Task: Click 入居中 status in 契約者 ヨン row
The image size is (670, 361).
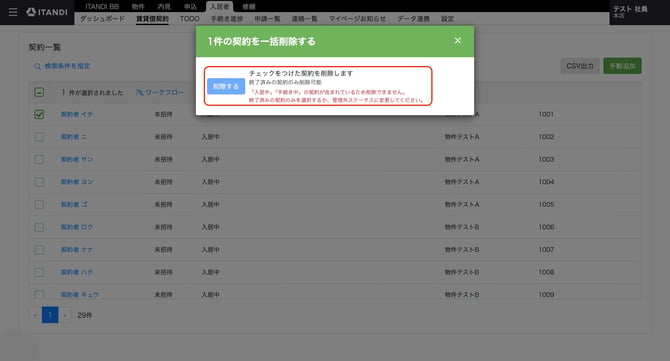Action: (x=210, y=182)
